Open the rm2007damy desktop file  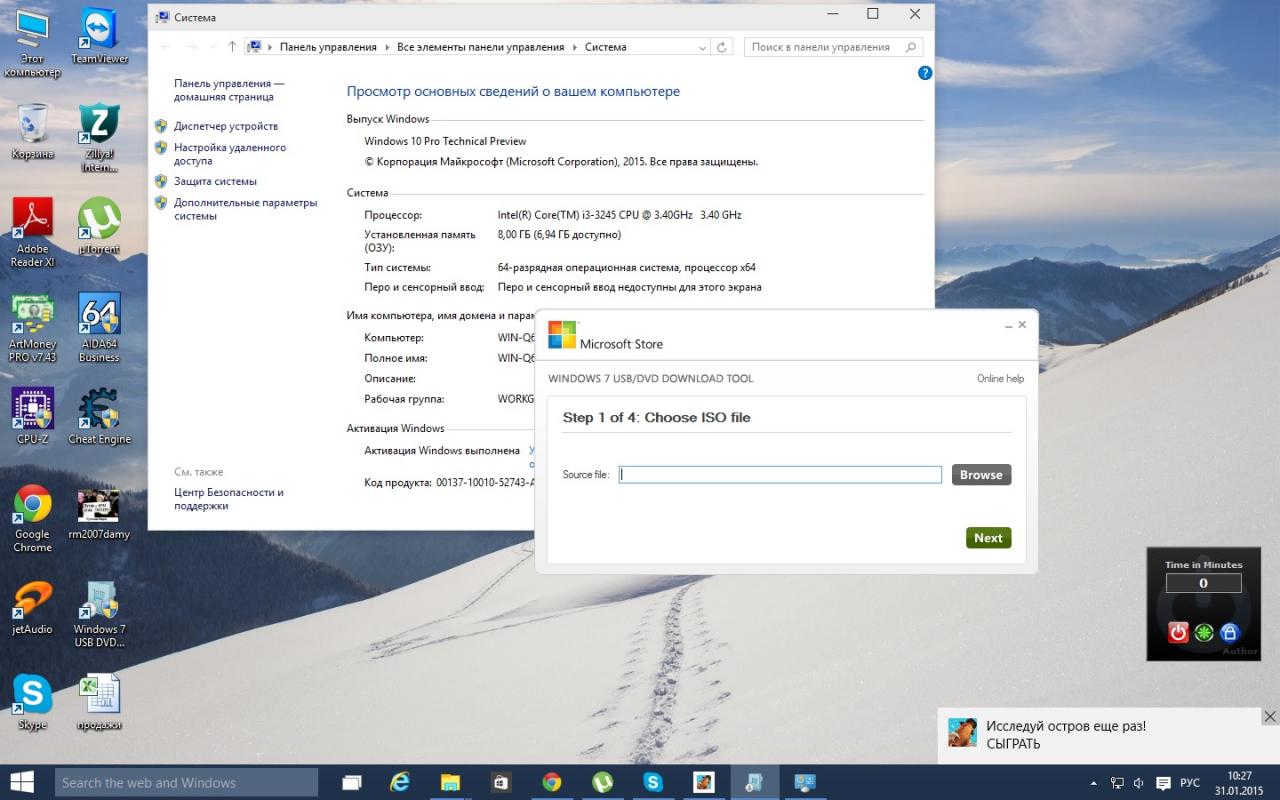100,513
